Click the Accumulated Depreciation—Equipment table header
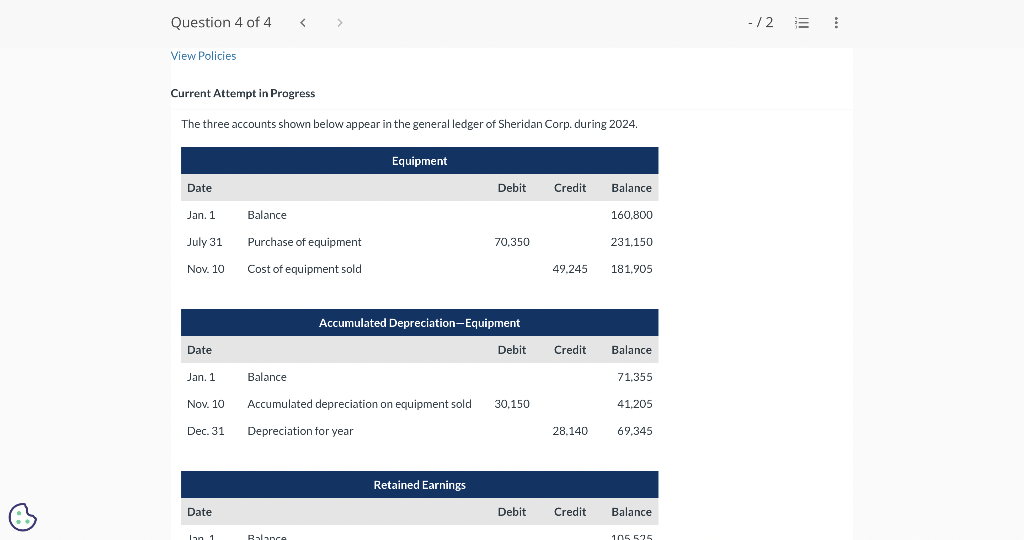Screen dimensions: 1024x540 click(419, 323)
